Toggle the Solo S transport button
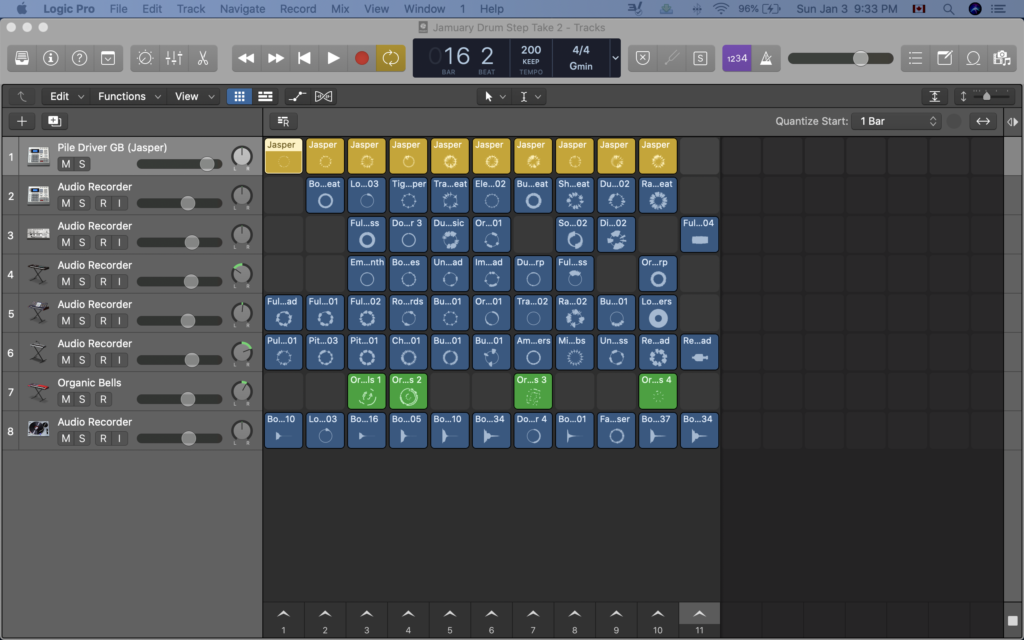 click(700, 58)
